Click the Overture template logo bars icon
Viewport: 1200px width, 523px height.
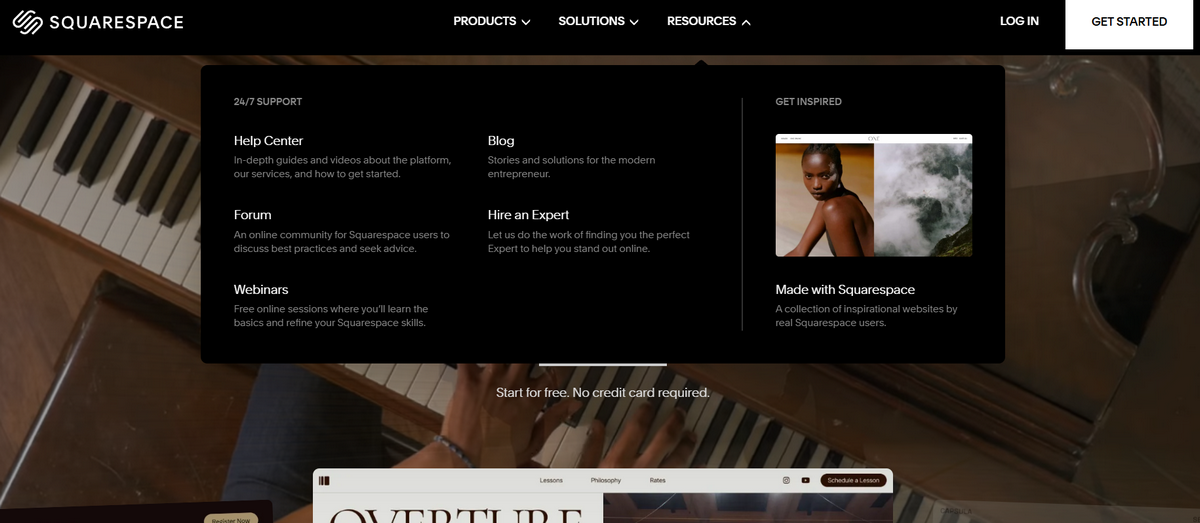click(x=324, y=480)
